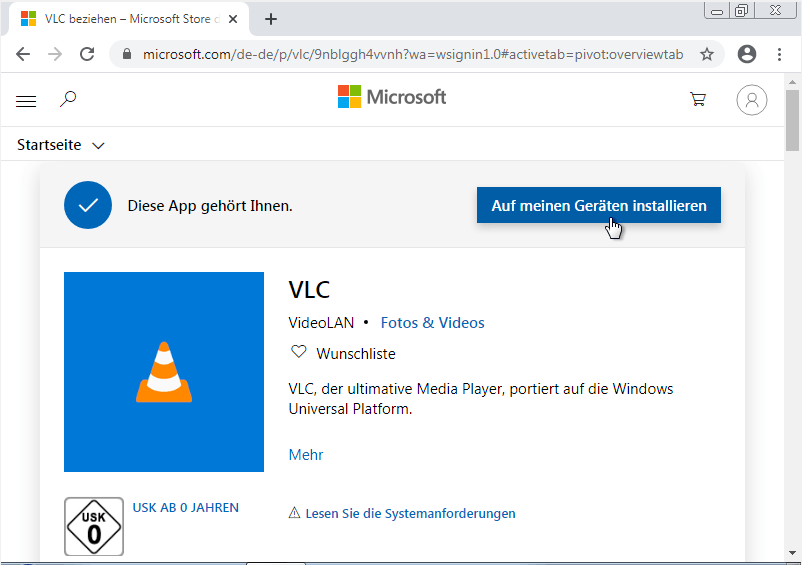Close the VLC beziehen tab

coord(233,19)
